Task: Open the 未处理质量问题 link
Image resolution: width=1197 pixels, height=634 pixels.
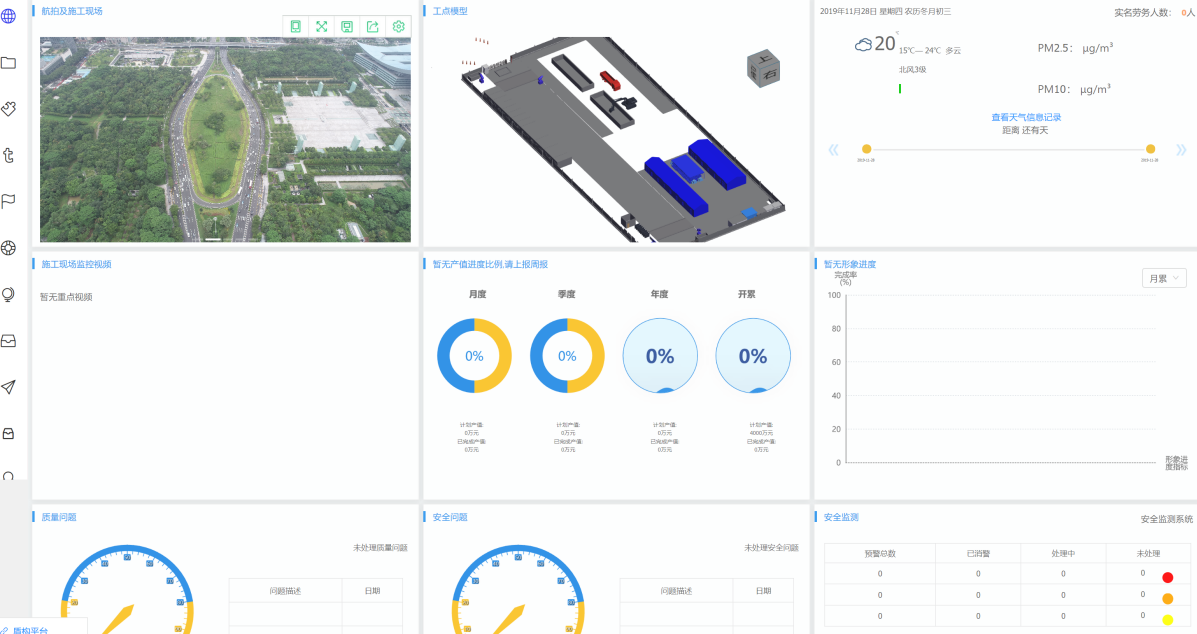Action: [380, 548]
